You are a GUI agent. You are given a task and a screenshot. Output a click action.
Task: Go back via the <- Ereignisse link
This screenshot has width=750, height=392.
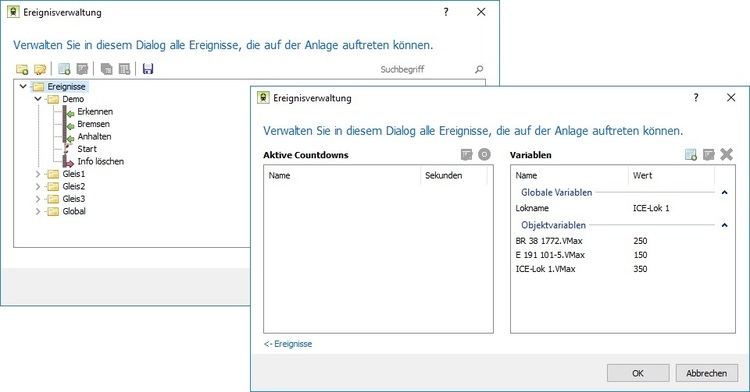[x=288, y=344]
